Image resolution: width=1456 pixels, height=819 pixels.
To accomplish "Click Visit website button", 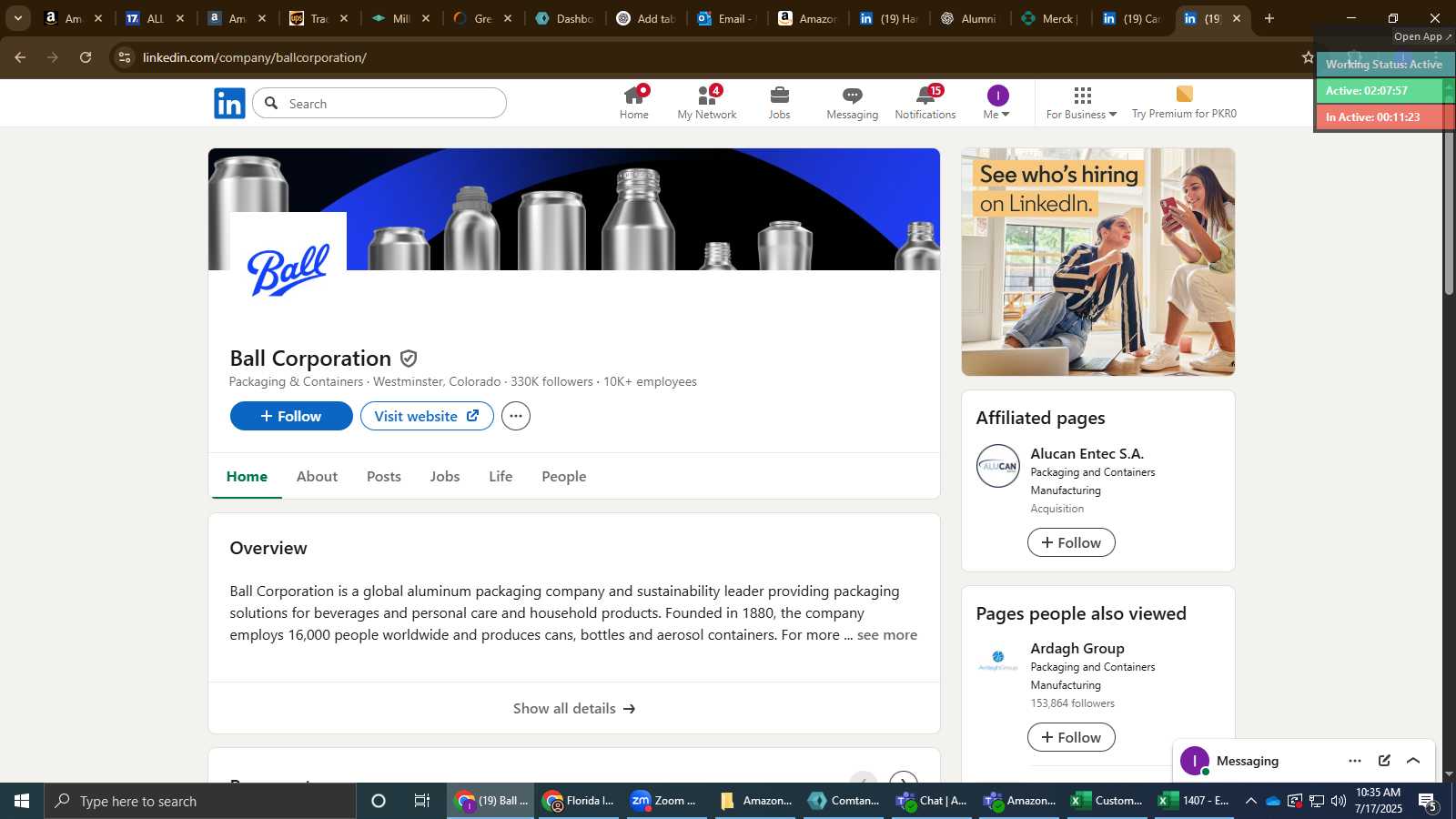I will click(427, 416).
